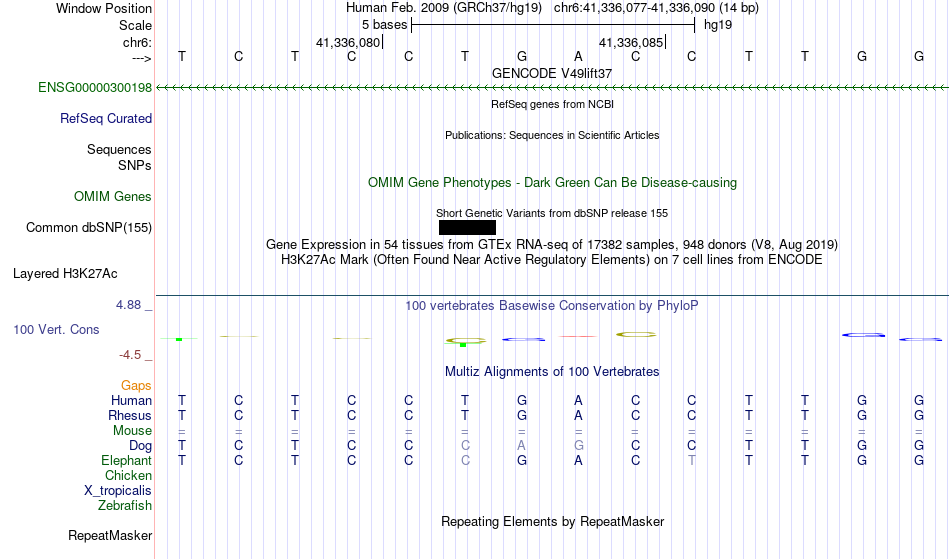This screenshot has width=950, height=559.
Task: Click the A base in the Dog row
Action: click(522, 446)
